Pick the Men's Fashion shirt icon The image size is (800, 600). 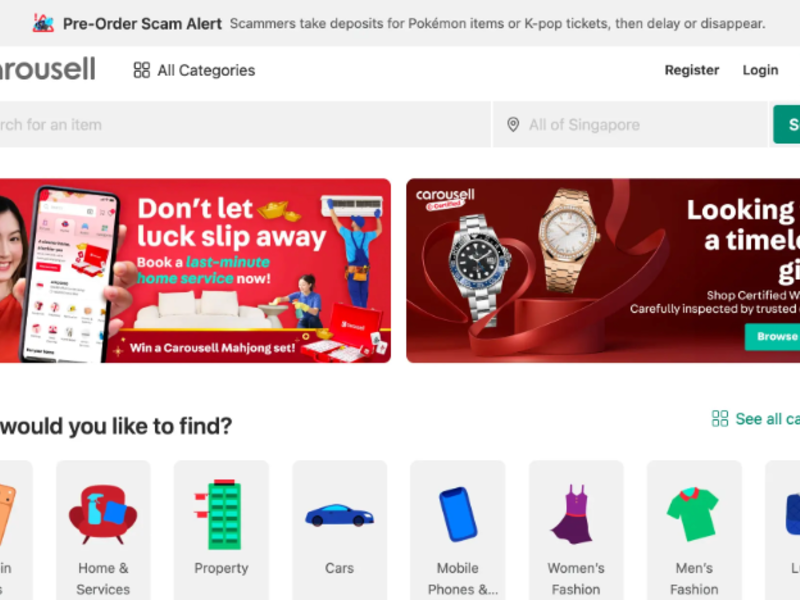[694, 514]
